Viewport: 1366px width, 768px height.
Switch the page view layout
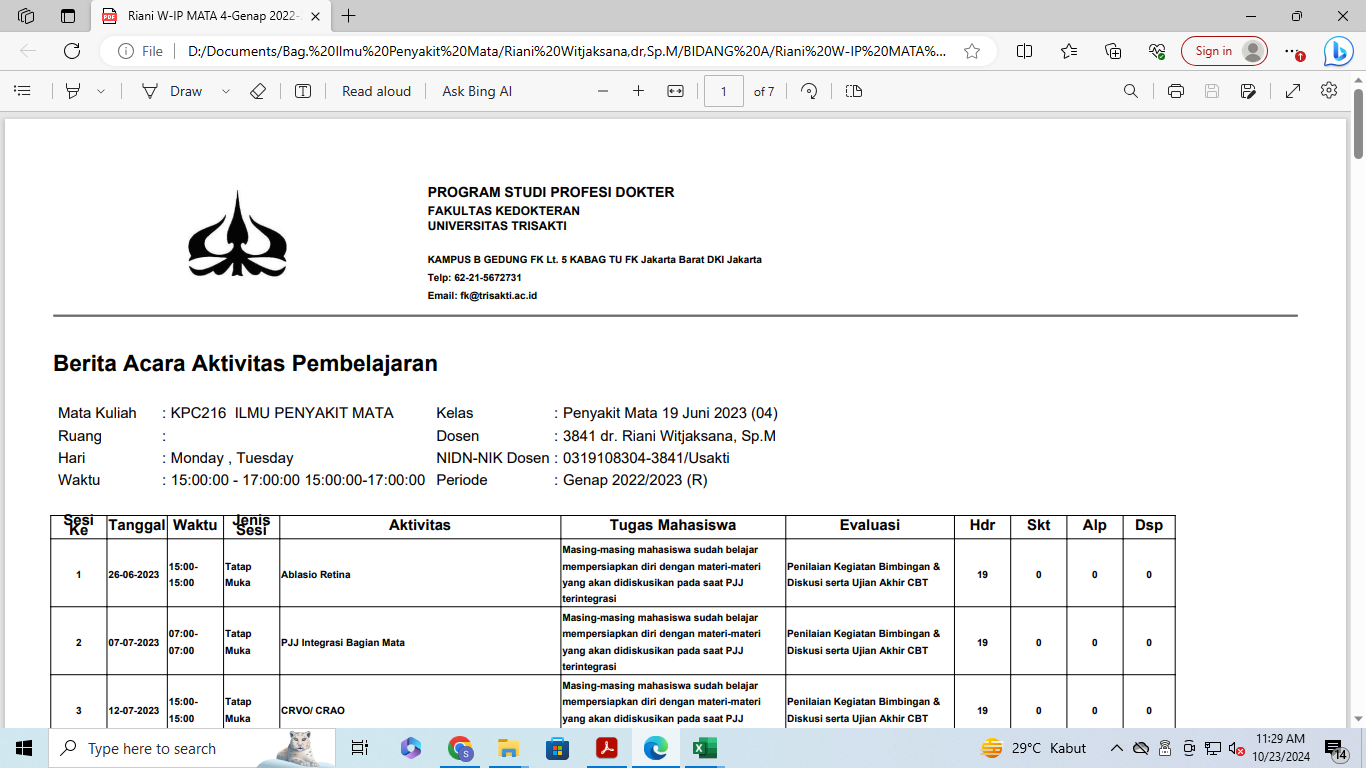pyautogui.click(x=853, y=91)
